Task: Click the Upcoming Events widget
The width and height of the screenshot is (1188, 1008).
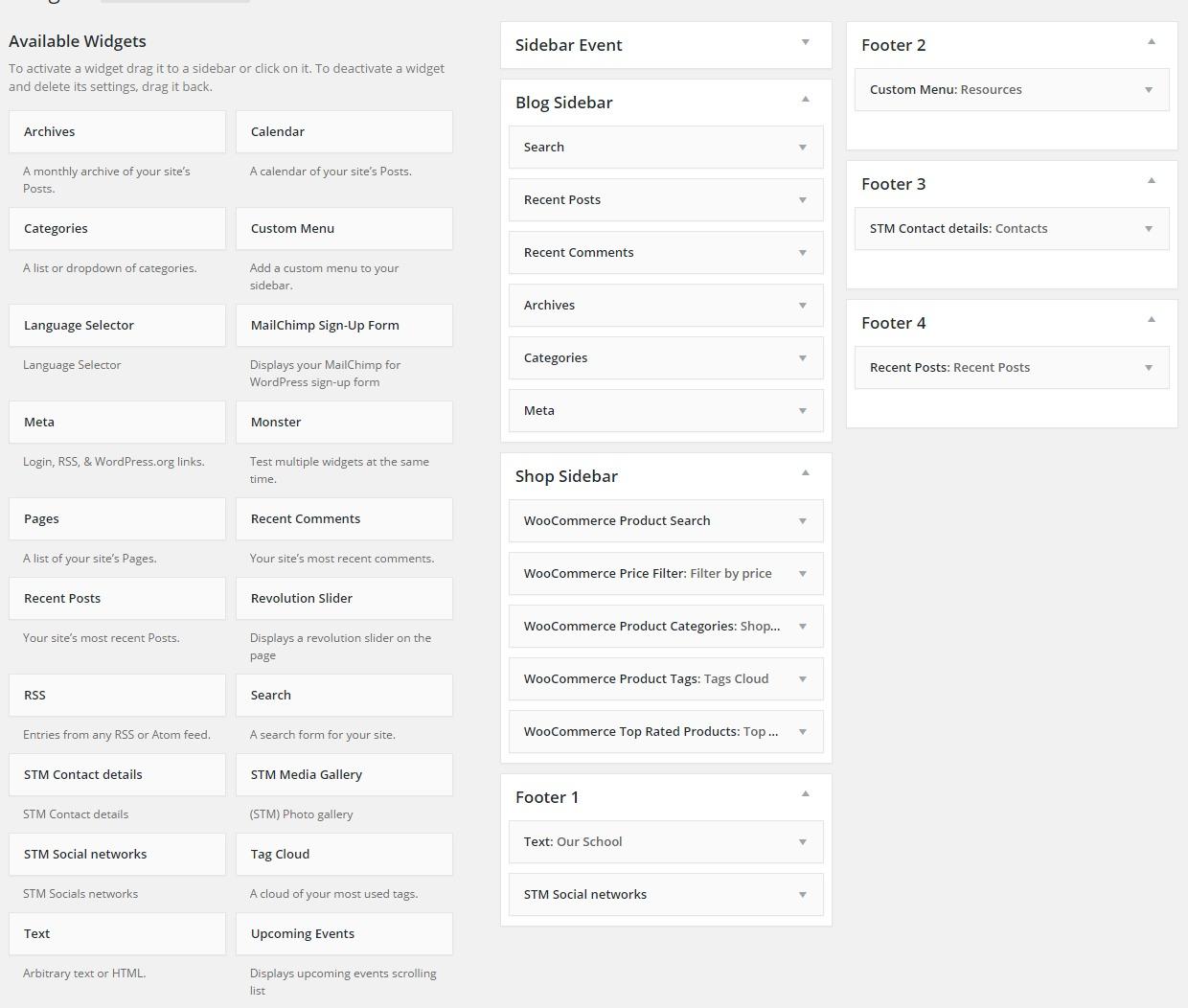Action: (x=344, y=934)
